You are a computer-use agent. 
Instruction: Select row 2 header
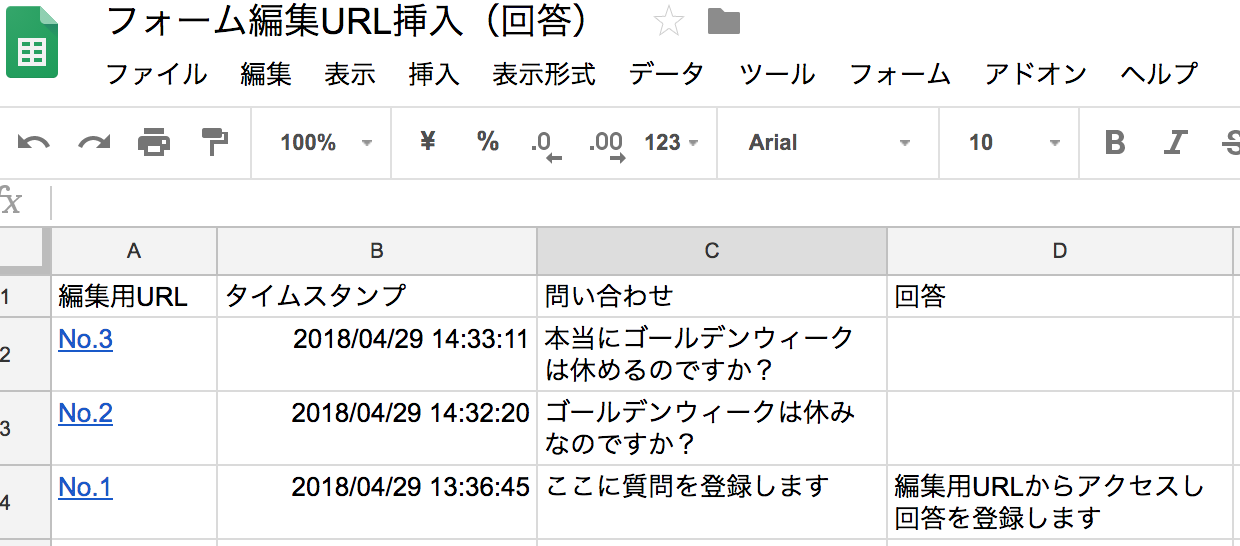coord(24,354)
